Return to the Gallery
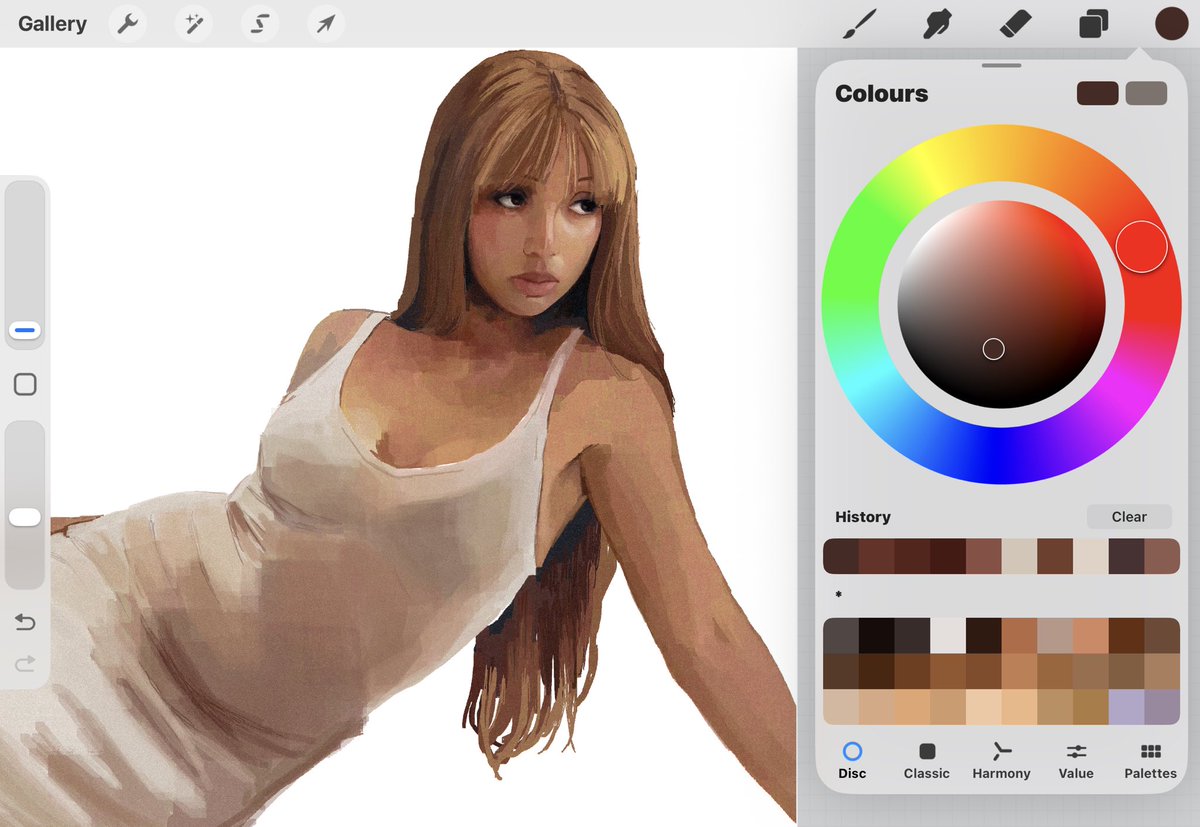The height and width of the screenshot is (827, 1200). [52, 24]
